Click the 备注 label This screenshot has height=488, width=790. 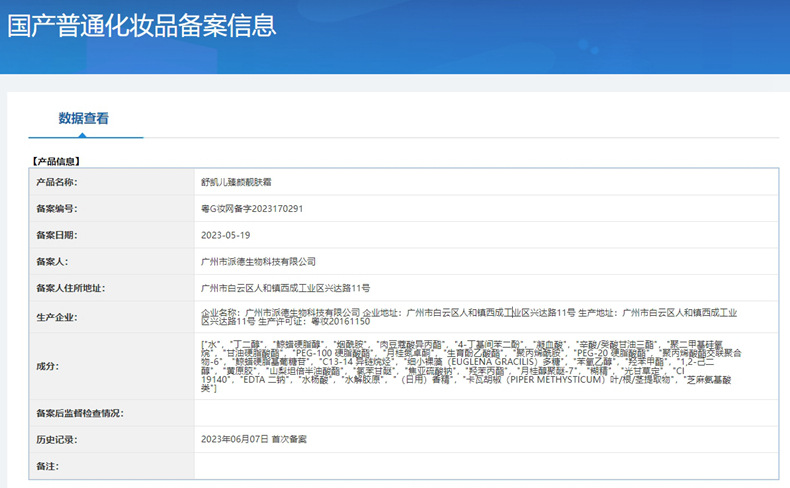47,466
